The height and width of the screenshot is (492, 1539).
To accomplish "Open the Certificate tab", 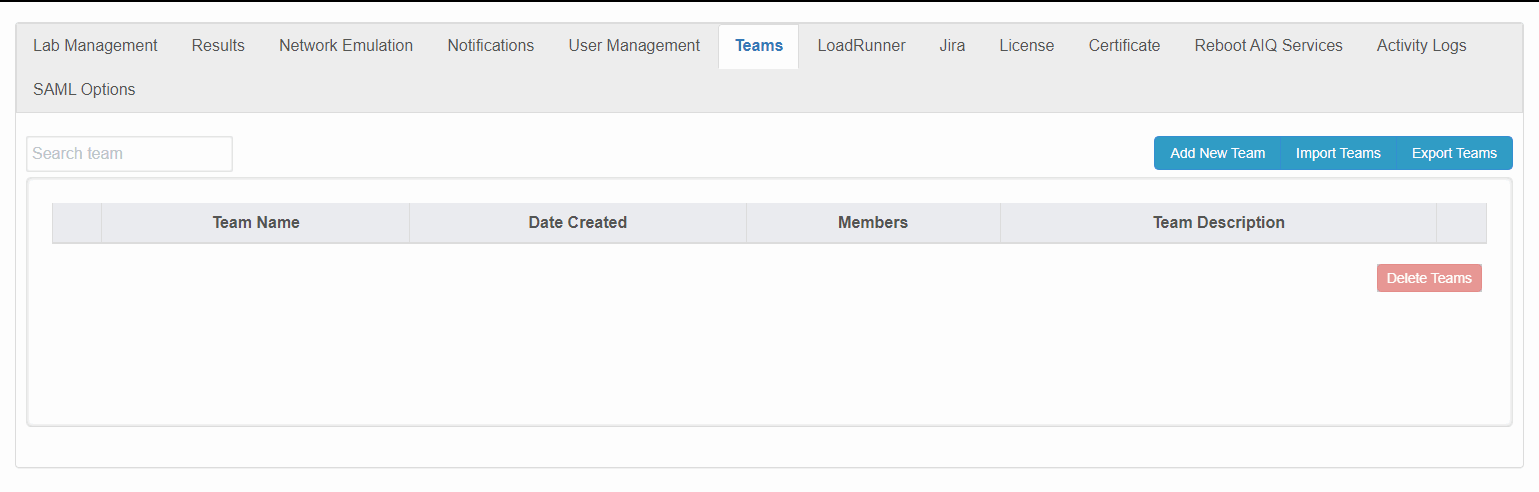I will 1124,46.
